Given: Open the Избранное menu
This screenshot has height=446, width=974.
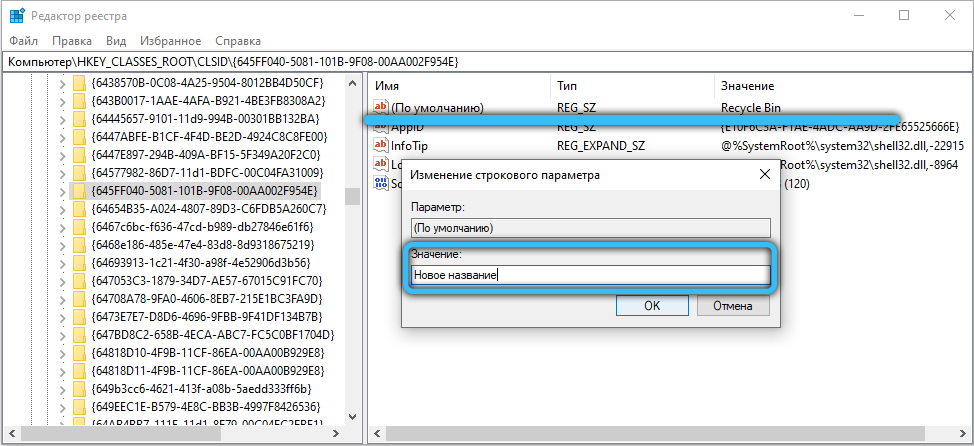Looking at the screenshot, I should (171, 42).
